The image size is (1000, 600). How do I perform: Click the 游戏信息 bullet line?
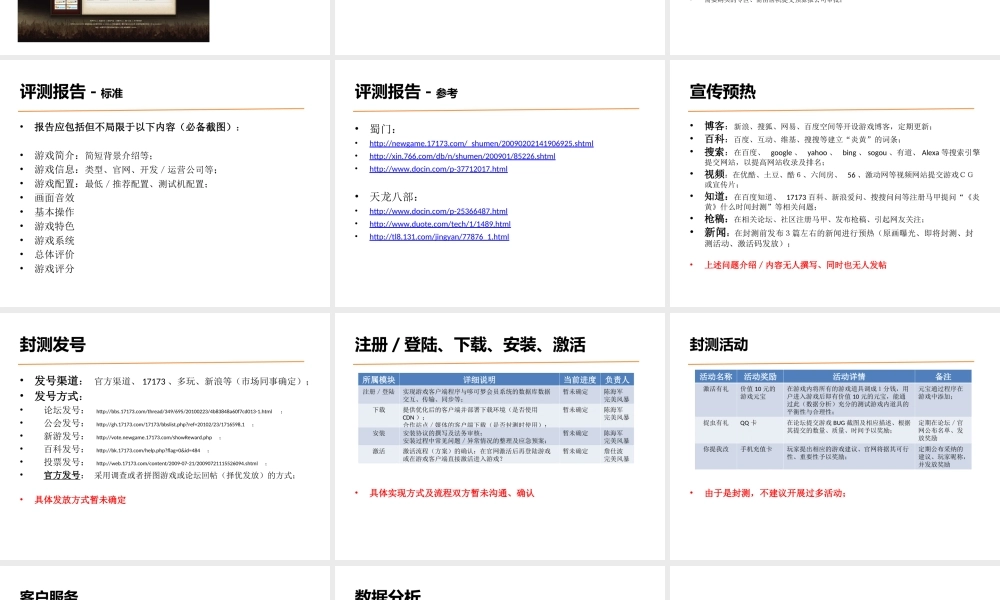126,170
